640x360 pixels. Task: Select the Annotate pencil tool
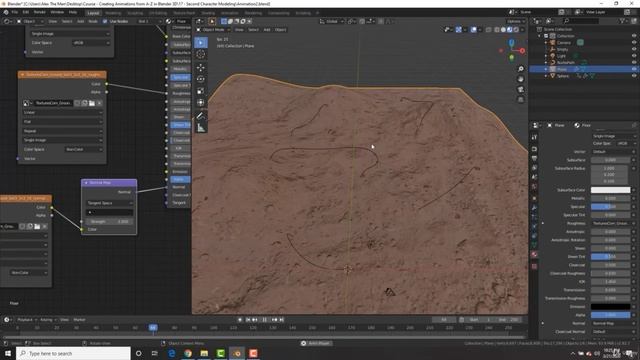click(200, 116)
